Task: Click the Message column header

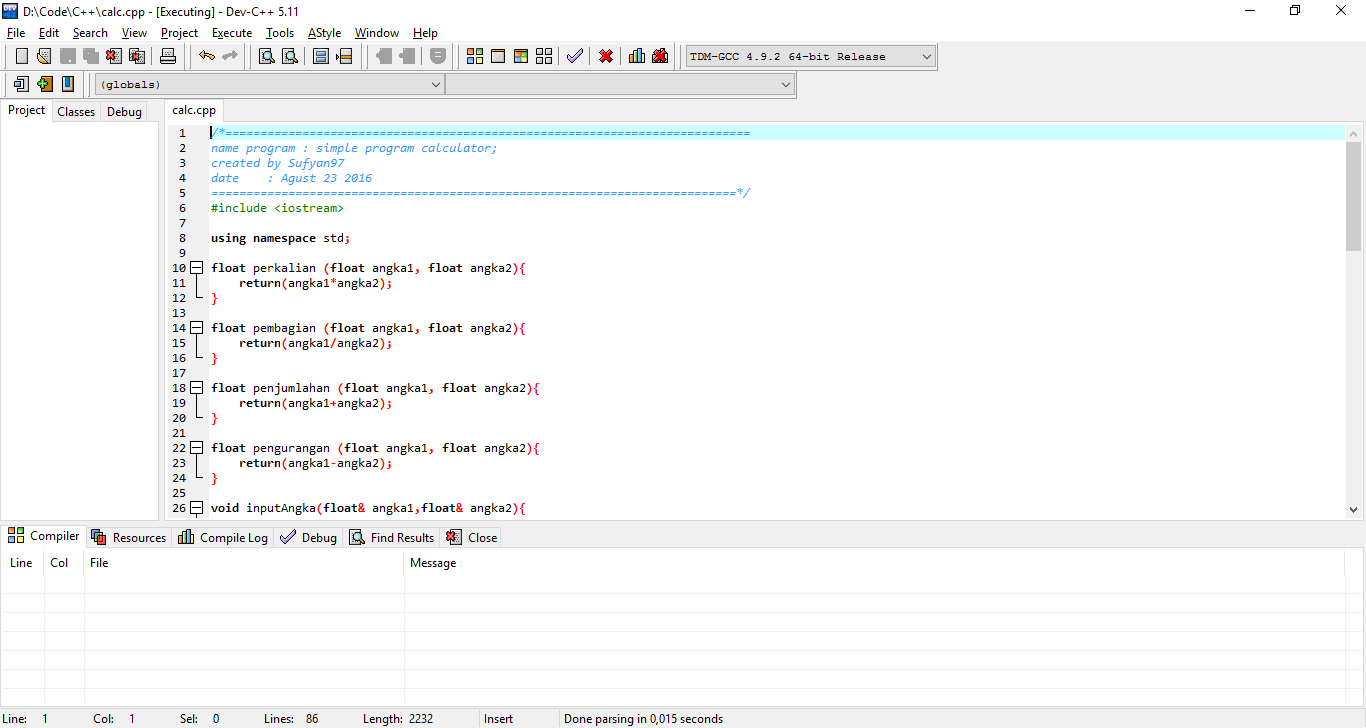Action: [x=874, y=563]
